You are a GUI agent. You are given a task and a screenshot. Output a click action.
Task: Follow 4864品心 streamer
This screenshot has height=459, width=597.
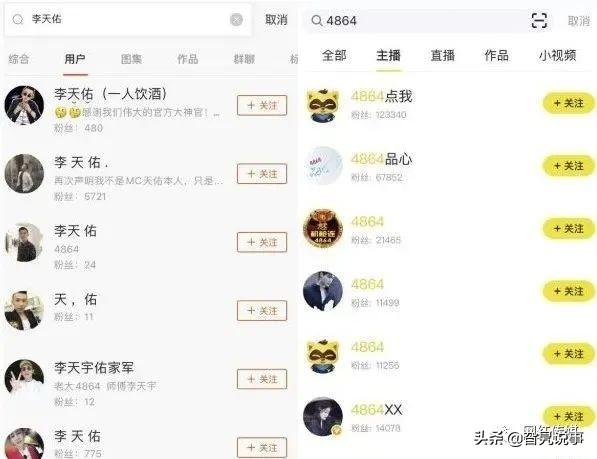point(568,166)
